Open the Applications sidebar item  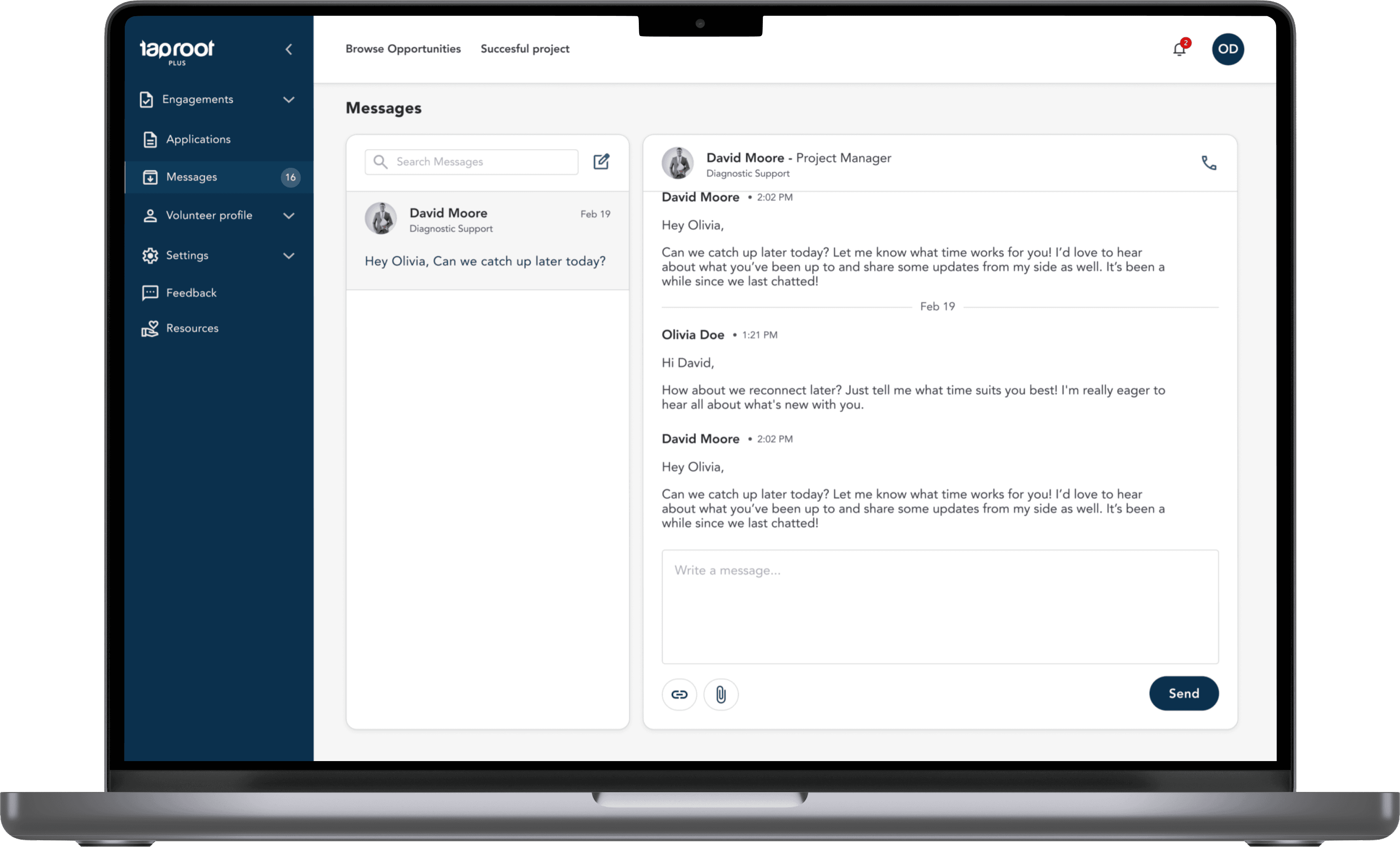coord(198,139)
